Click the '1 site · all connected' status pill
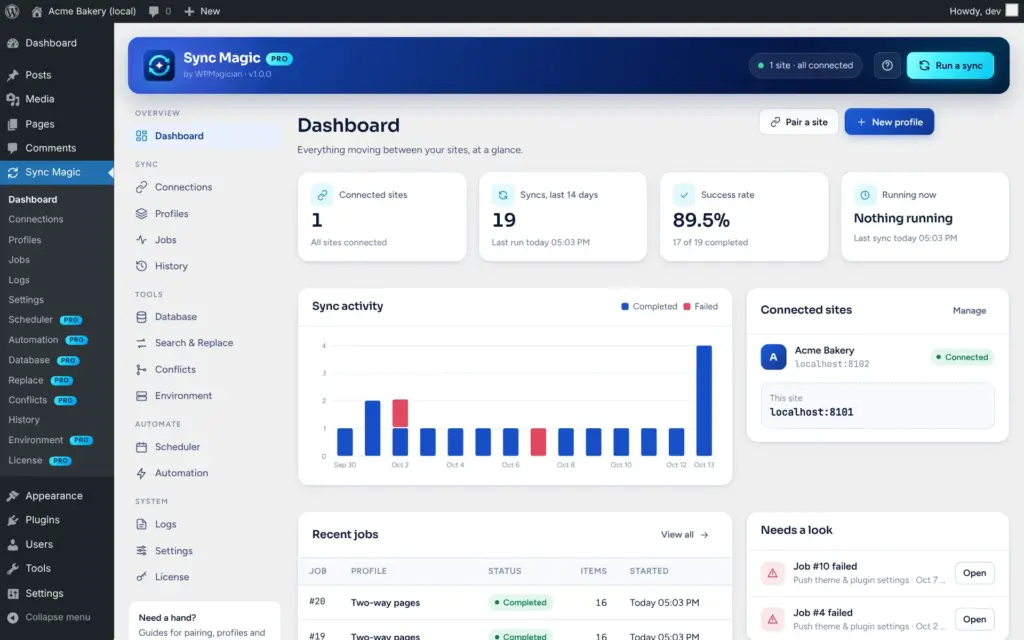Screen dimensions: 1024x640 click(805, 65)
